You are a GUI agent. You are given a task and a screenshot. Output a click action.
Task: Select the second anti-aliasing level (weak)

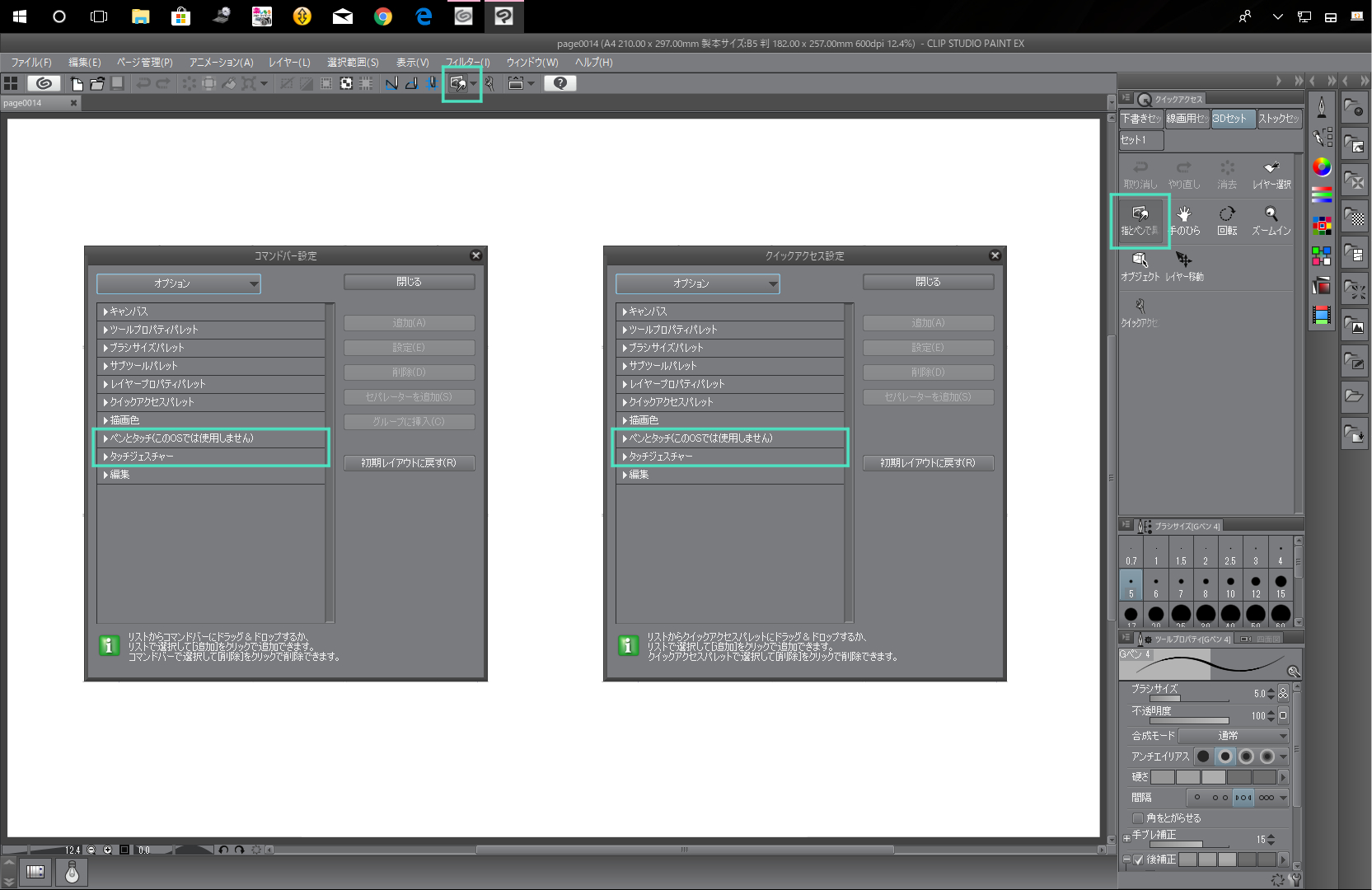click(1225, 756)
